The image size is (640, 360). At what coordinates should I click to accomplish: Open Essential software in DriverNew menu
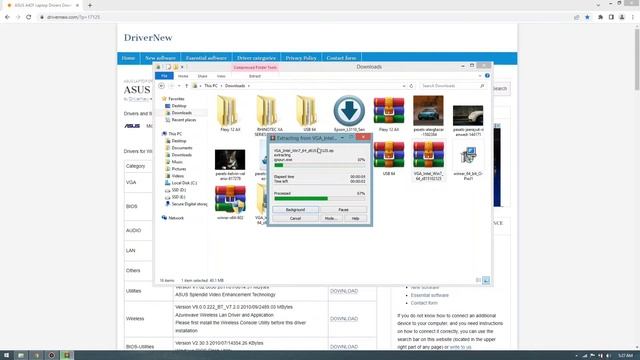(x=206, y=58)
